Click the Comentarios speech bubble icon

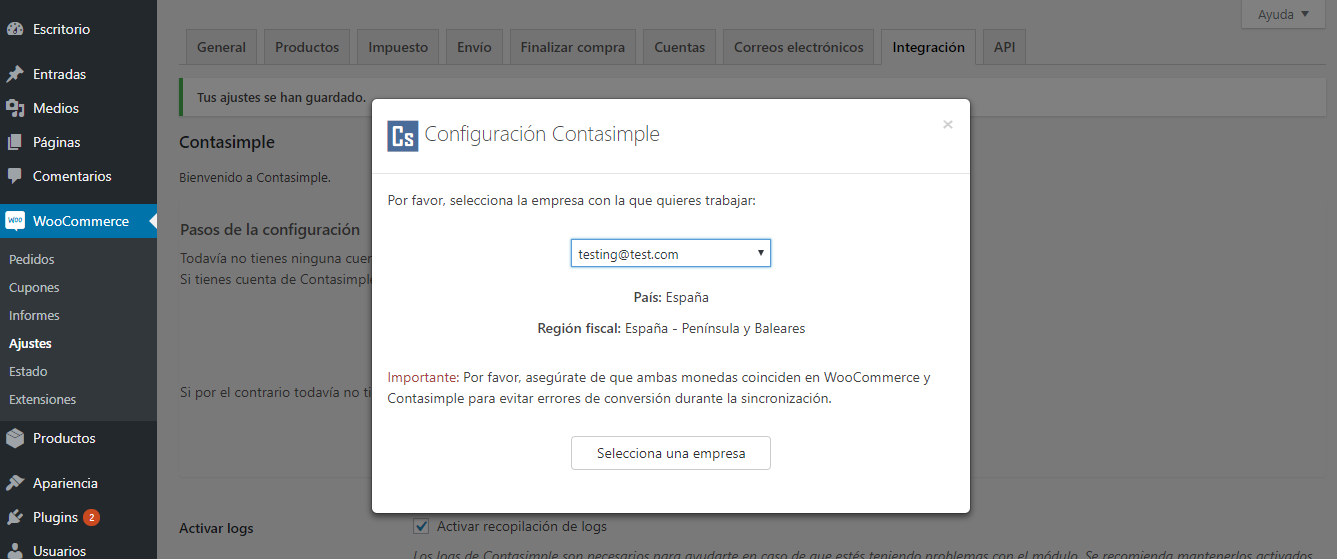coord(15,176)
